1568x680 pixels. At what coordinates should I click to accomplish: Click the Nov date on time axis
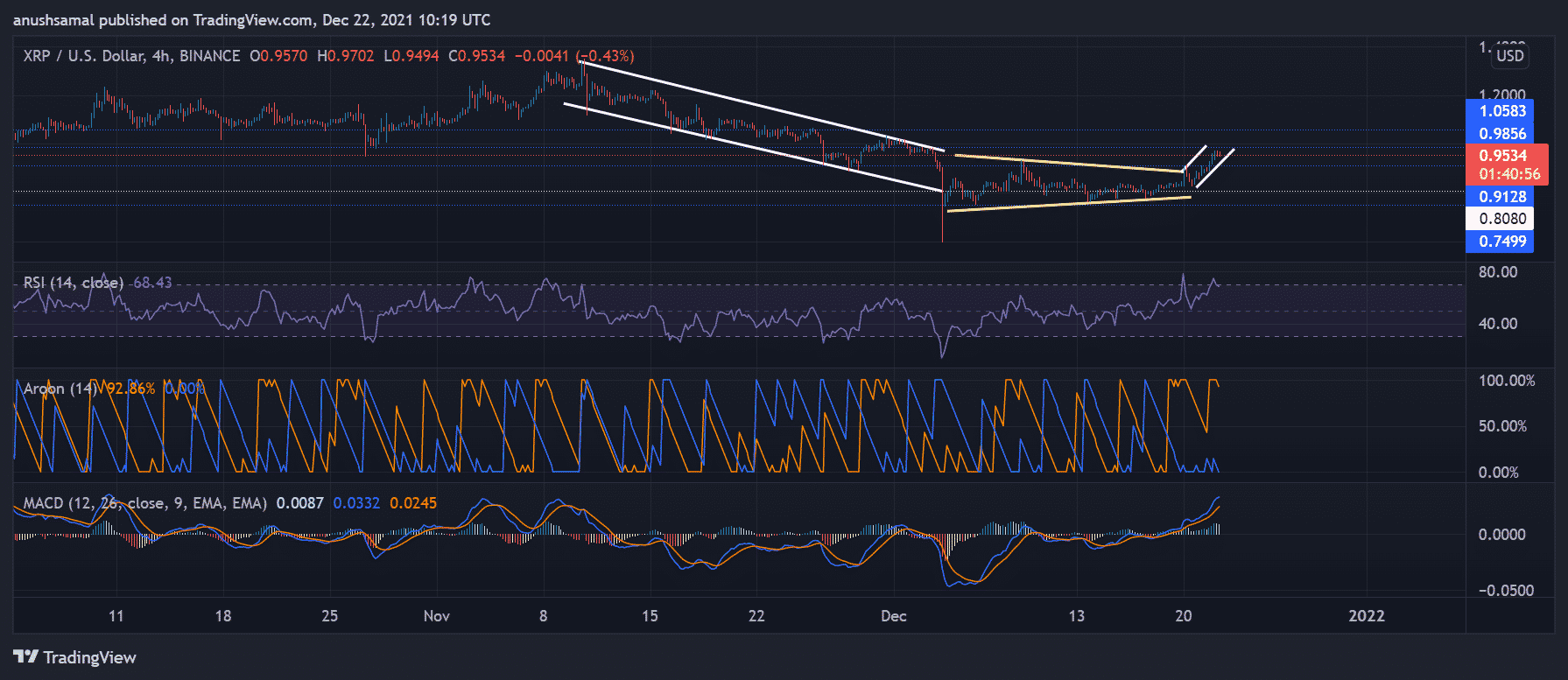pos(436,616)
